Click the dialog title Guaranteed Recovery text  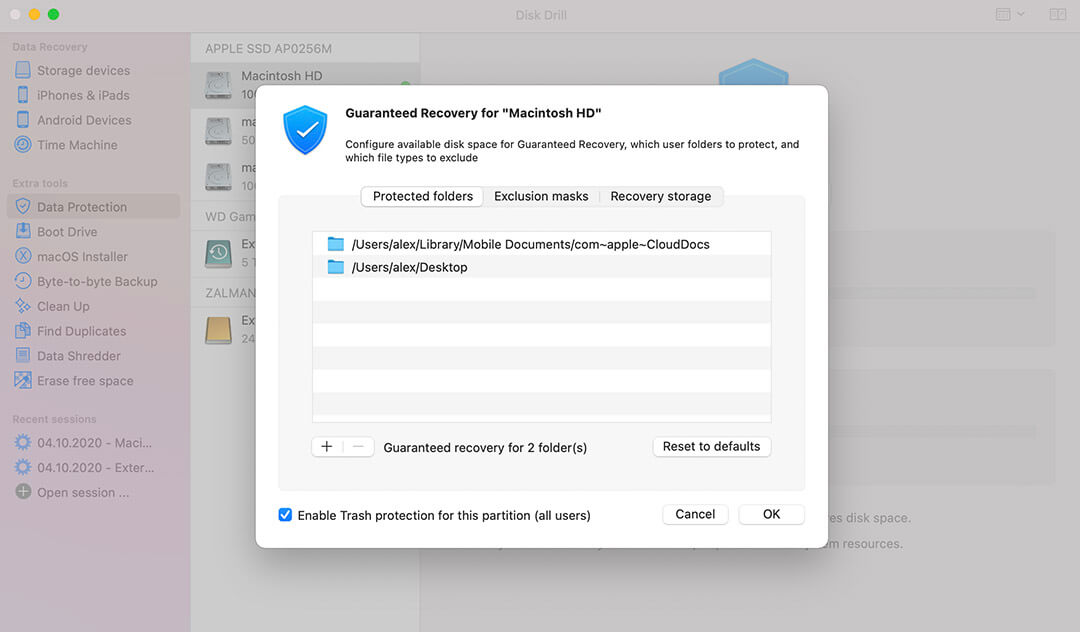472,113
